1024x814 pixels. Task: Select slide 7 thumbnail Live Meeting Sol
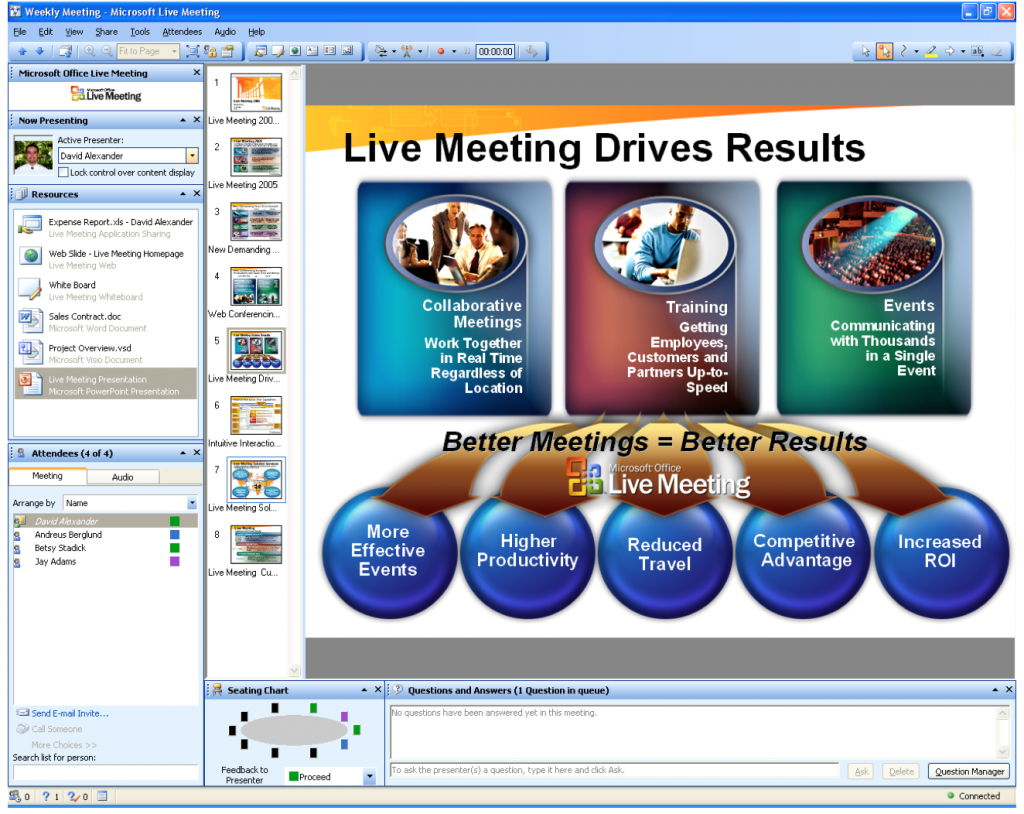coord(256,480)
